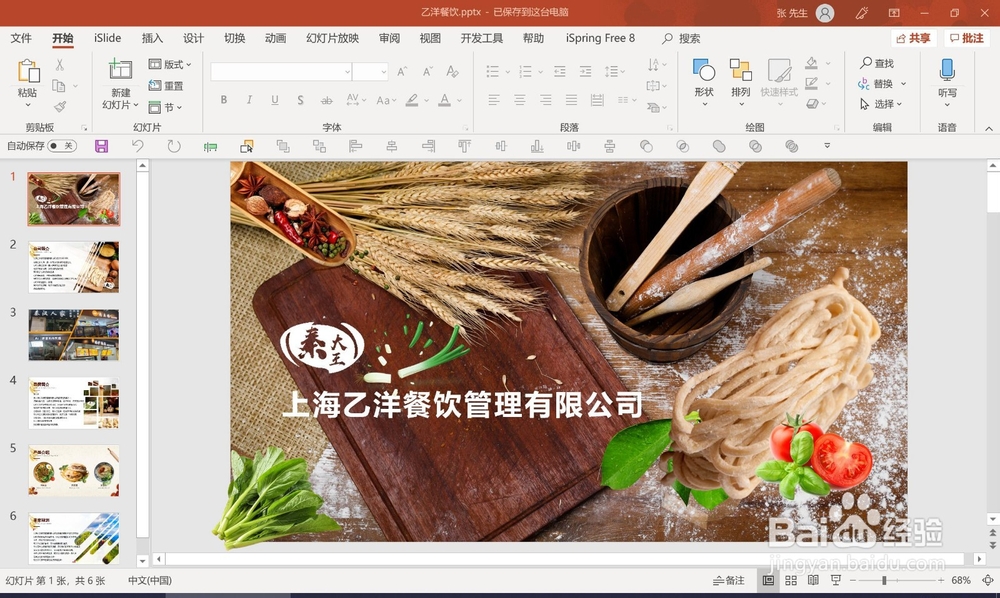Click the Cut scissors icon
This screenshot has height=598, width=1000.
(59, 64)
